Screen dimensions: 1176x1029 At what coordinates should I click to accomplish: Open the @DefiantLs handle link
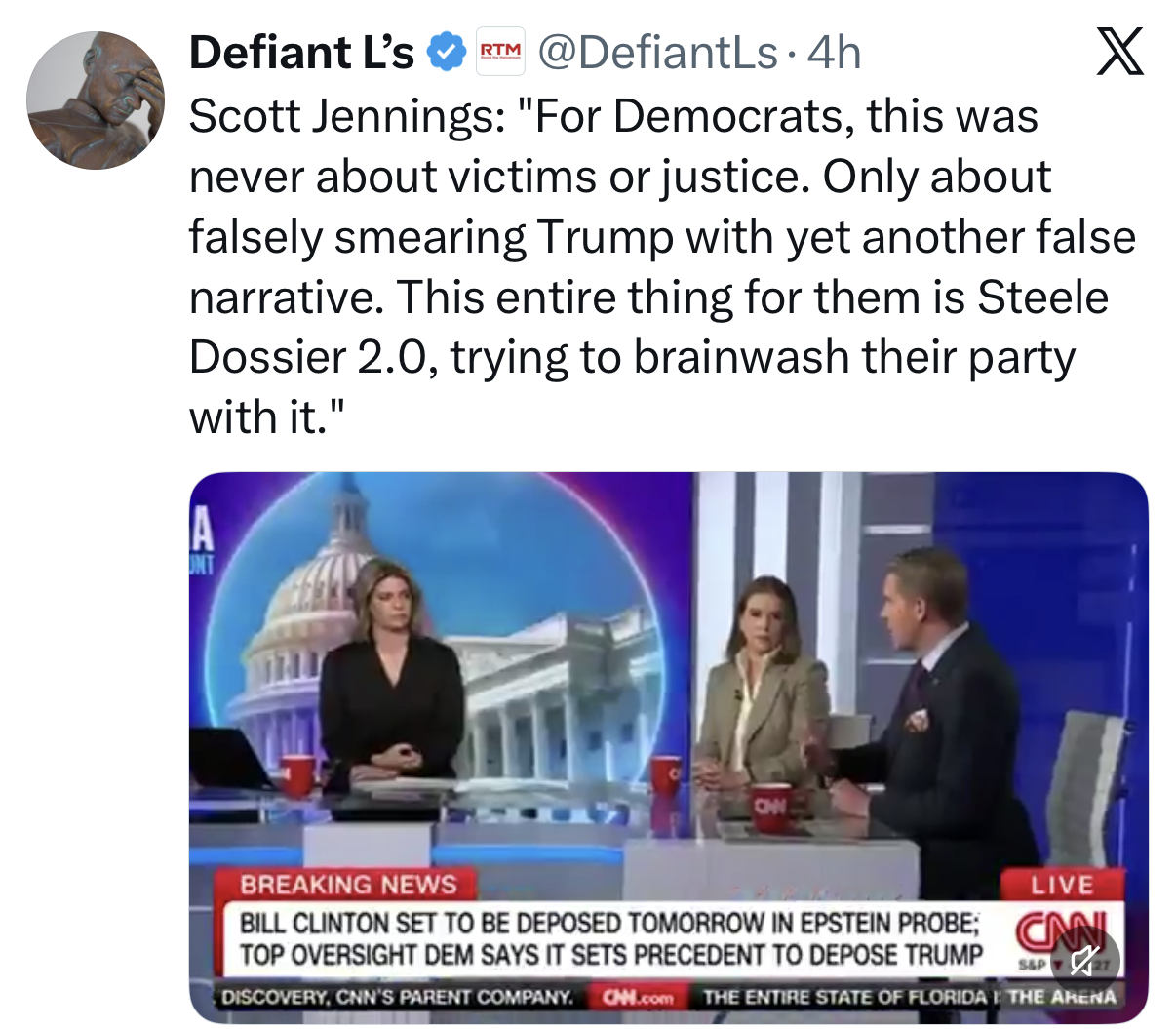coord(657,53)
